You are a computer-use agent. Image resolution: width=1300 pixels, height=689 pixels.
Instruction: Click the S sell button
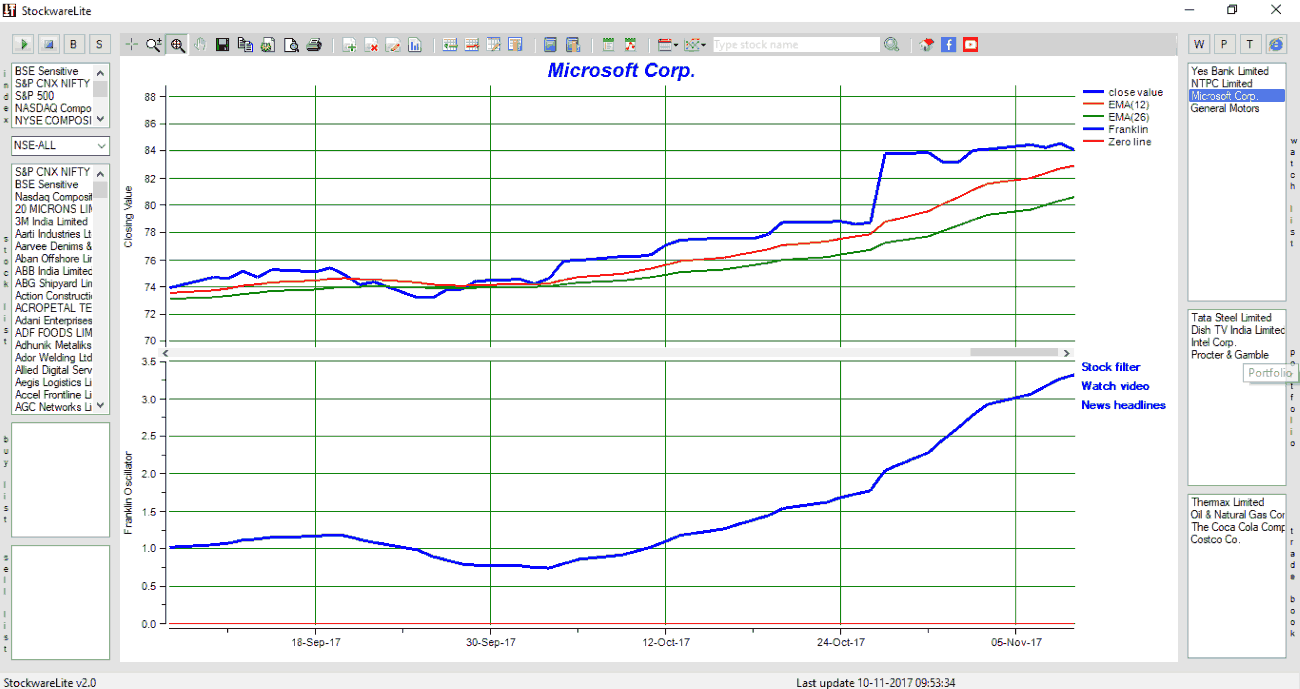[98, 44]
